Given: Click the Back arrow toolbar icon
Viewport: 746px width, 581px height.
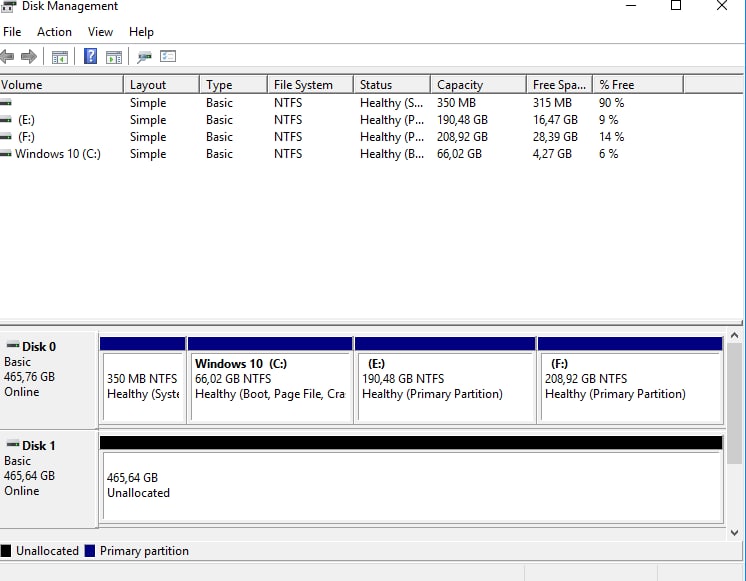Looking at the screenshot, I should tap(7, 57).
